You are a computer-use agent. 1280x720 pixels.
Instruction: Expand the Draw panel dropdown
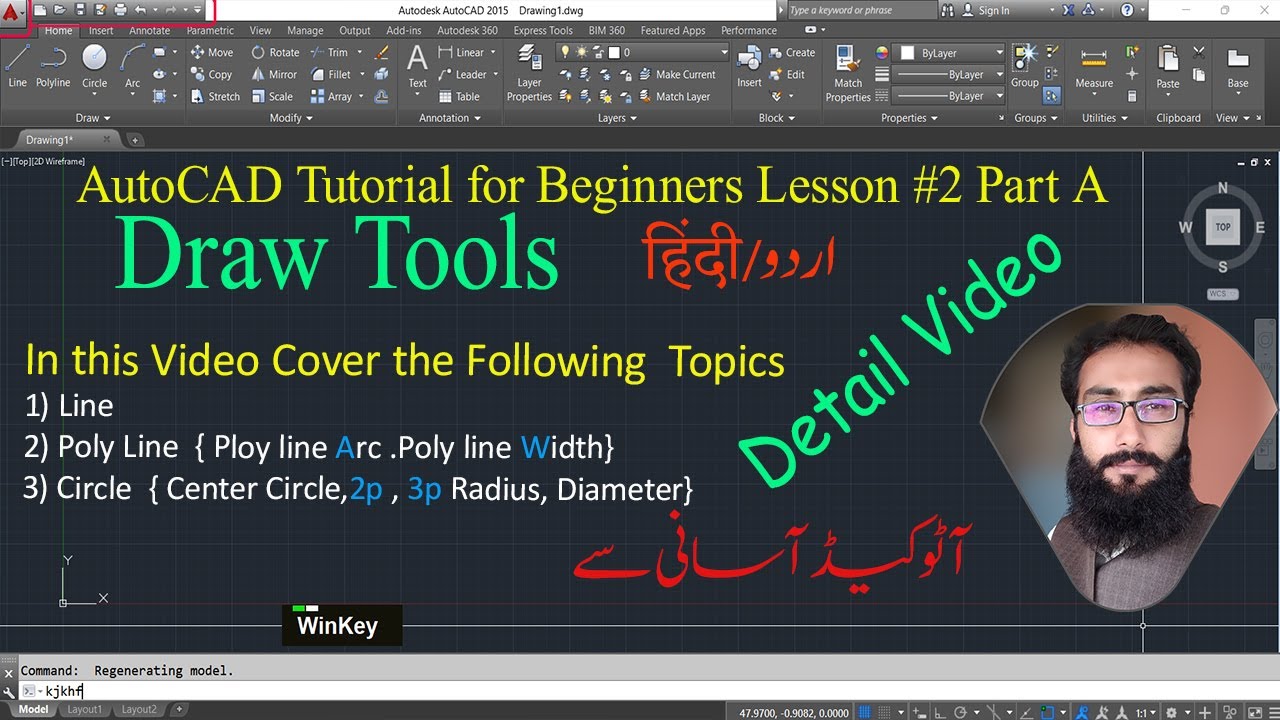[x=93, y=118]
